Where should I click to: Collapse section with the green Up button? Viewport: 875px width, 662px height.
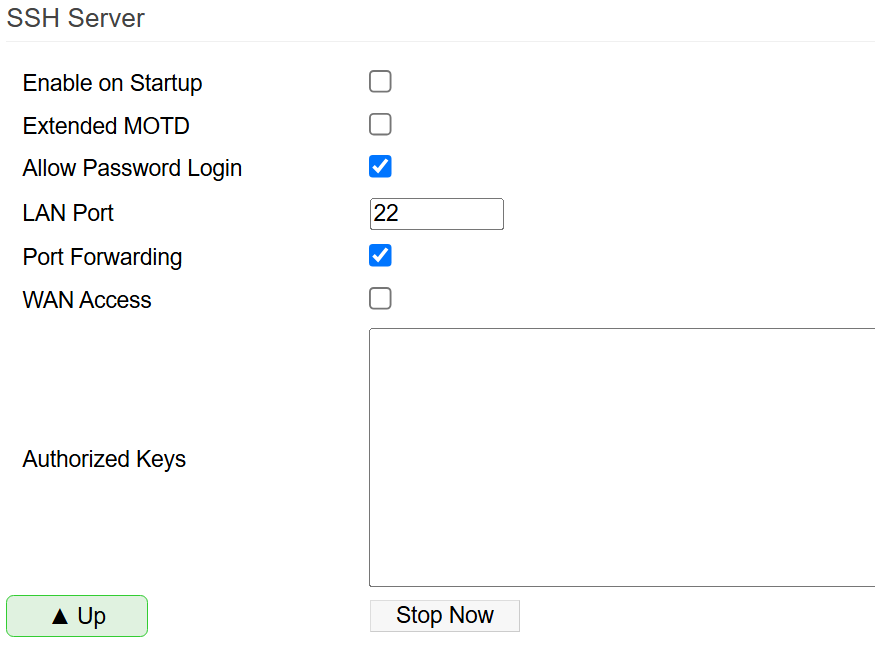pyautogui.click(x=77, y=616)
